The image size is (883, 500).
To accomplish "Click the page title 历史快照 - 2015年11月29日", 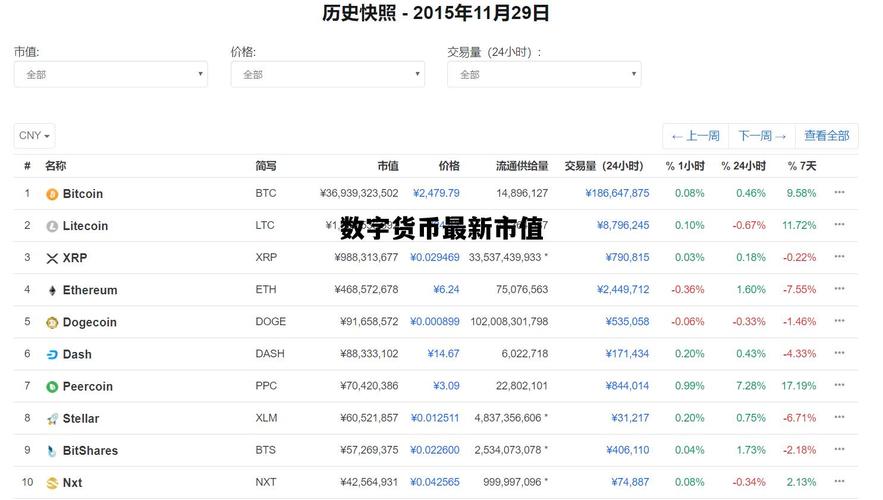I will click(x=436, y=12).
